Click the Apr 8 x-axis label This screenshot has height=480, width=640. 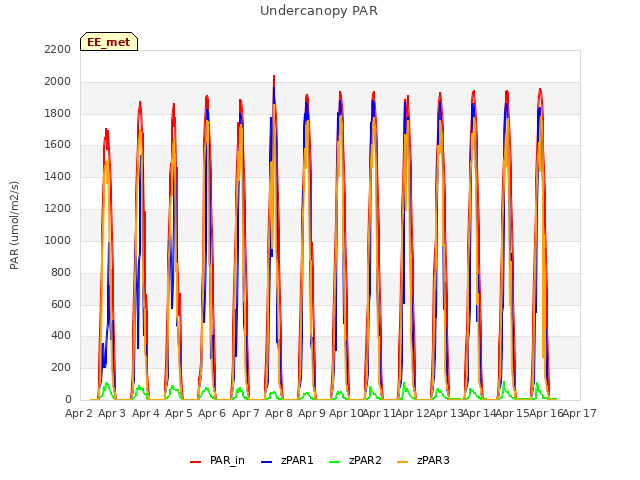(x=279, y=413)
